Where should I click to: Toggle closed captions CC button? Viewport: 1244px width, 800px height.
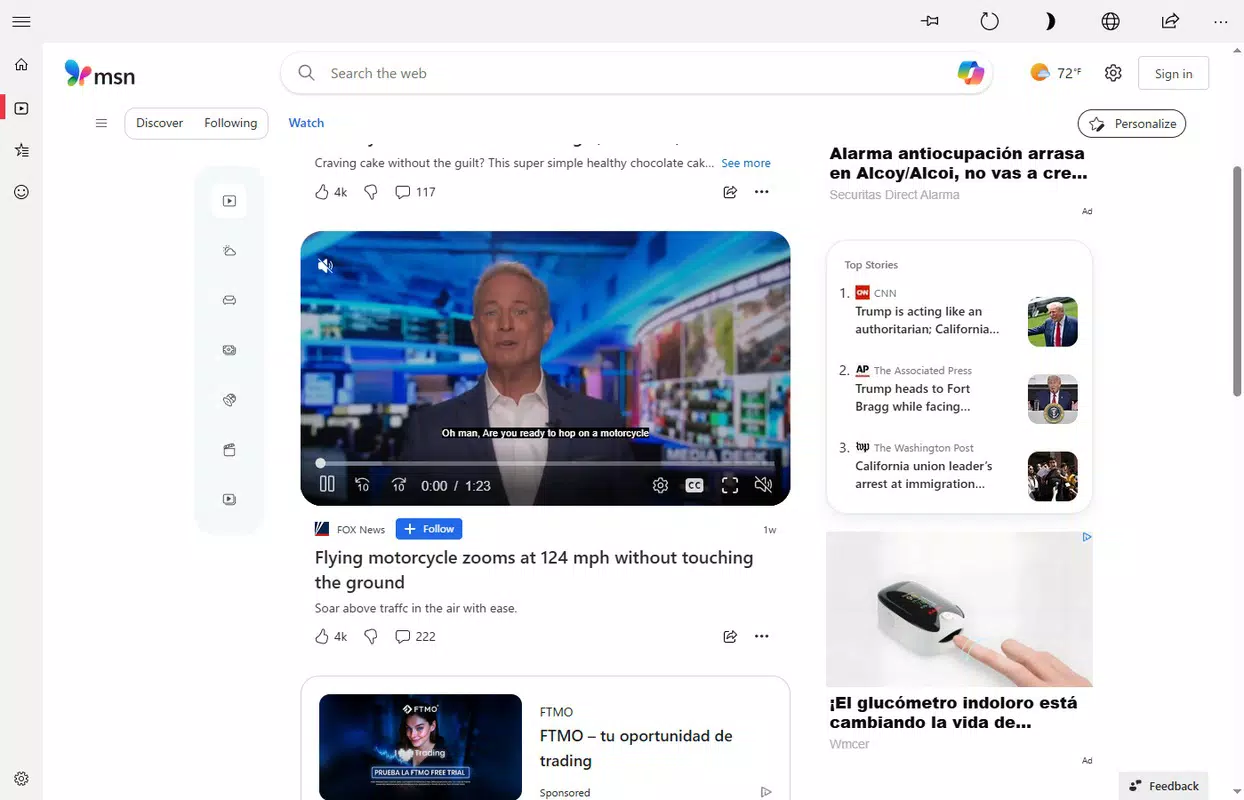(695, 485)
